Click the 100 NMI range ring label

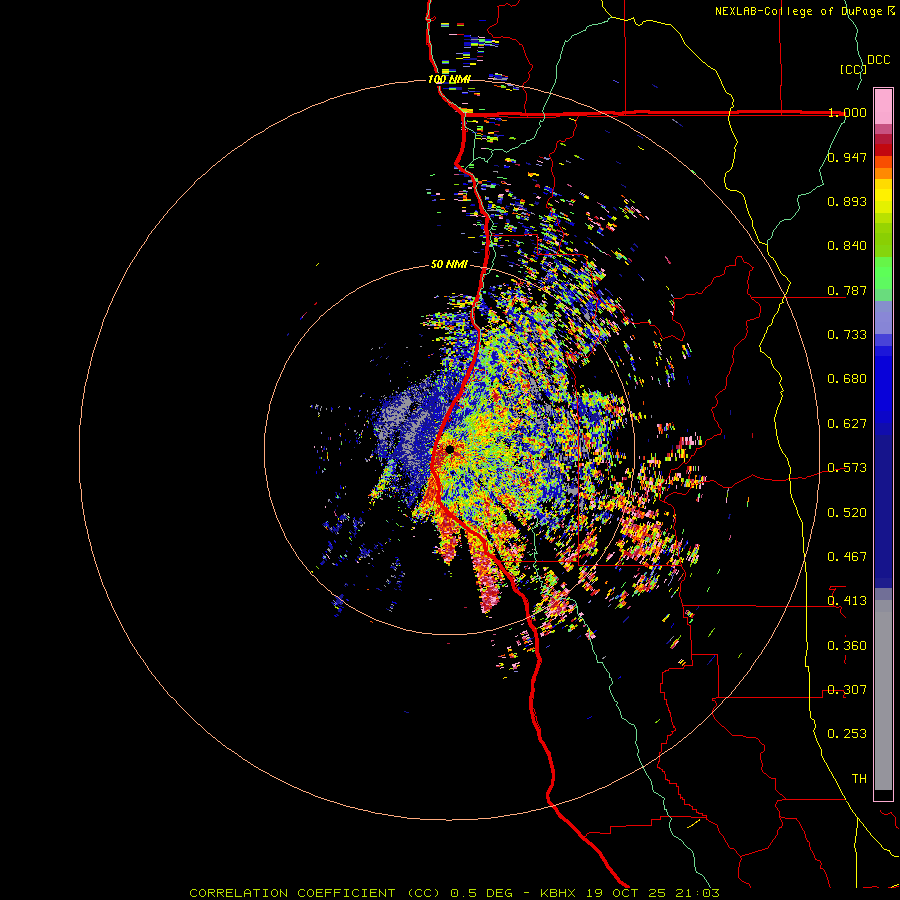(x=449, y=79)
